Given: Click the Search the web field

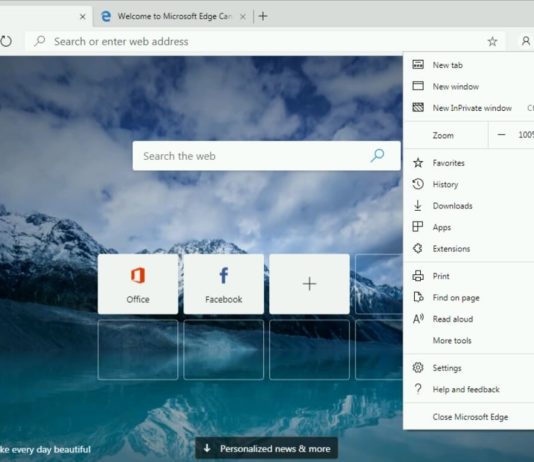Looking at the screenshot, I should tap(266, 156).
